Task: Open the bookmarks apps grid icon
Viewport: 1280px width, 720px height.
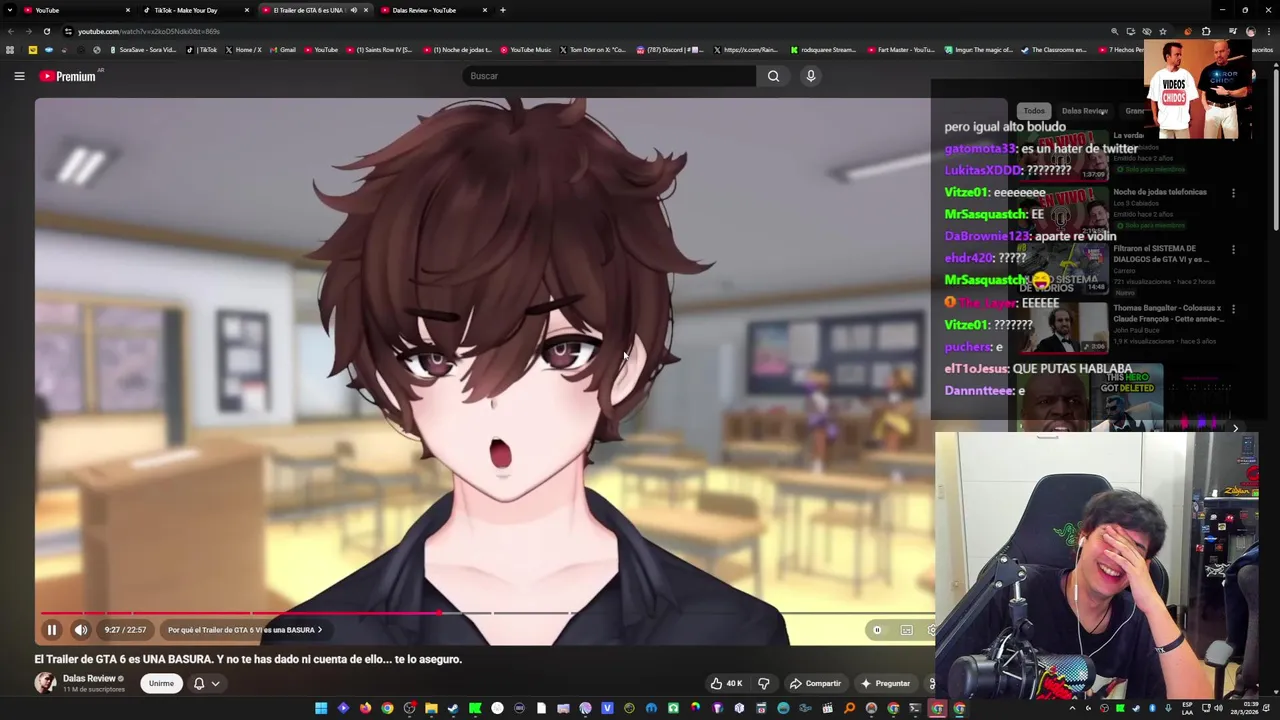Action: [x=10, y=50]
